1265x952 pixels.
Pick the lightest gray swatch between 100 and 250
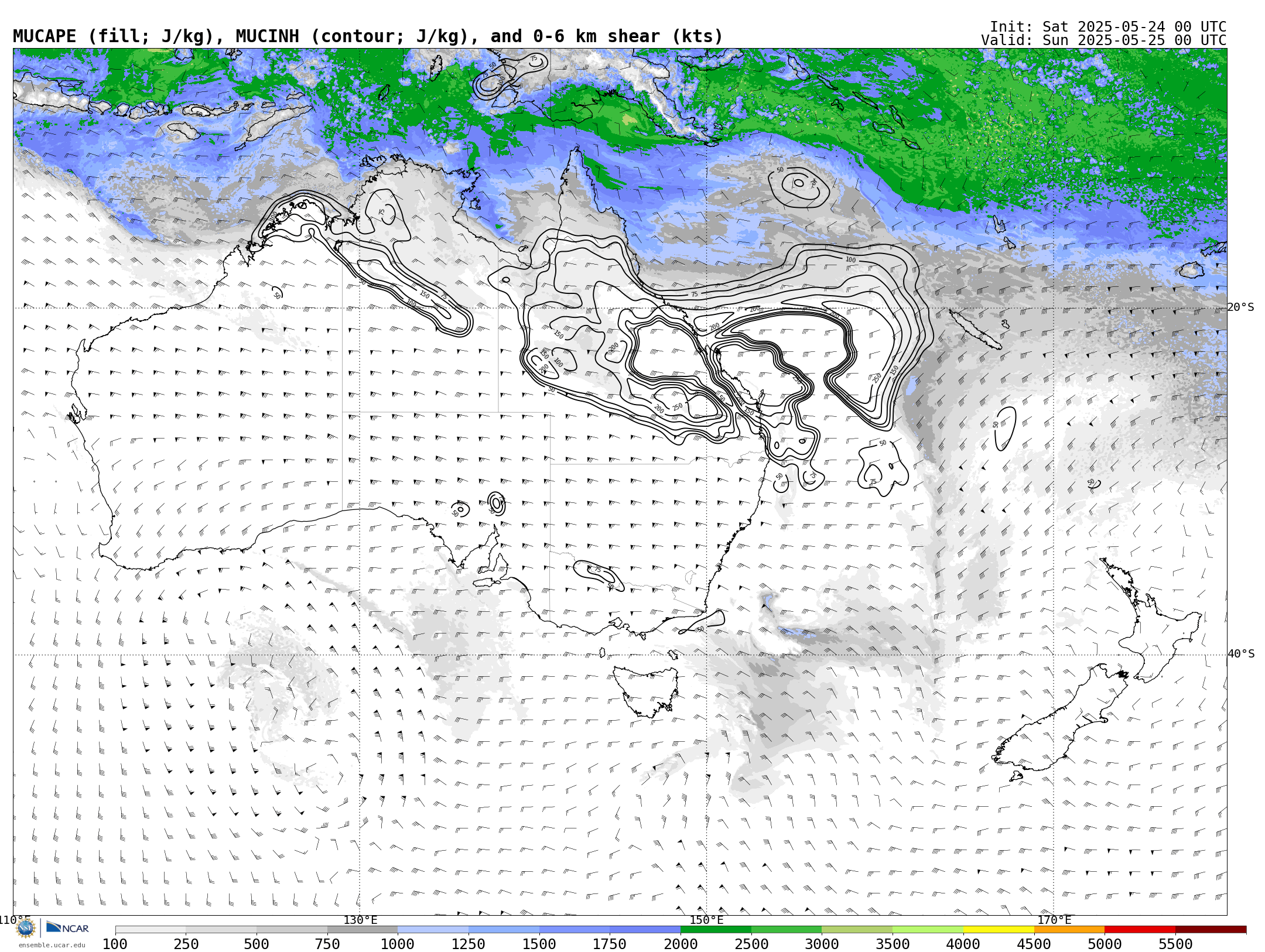click(x=151, y=930)
